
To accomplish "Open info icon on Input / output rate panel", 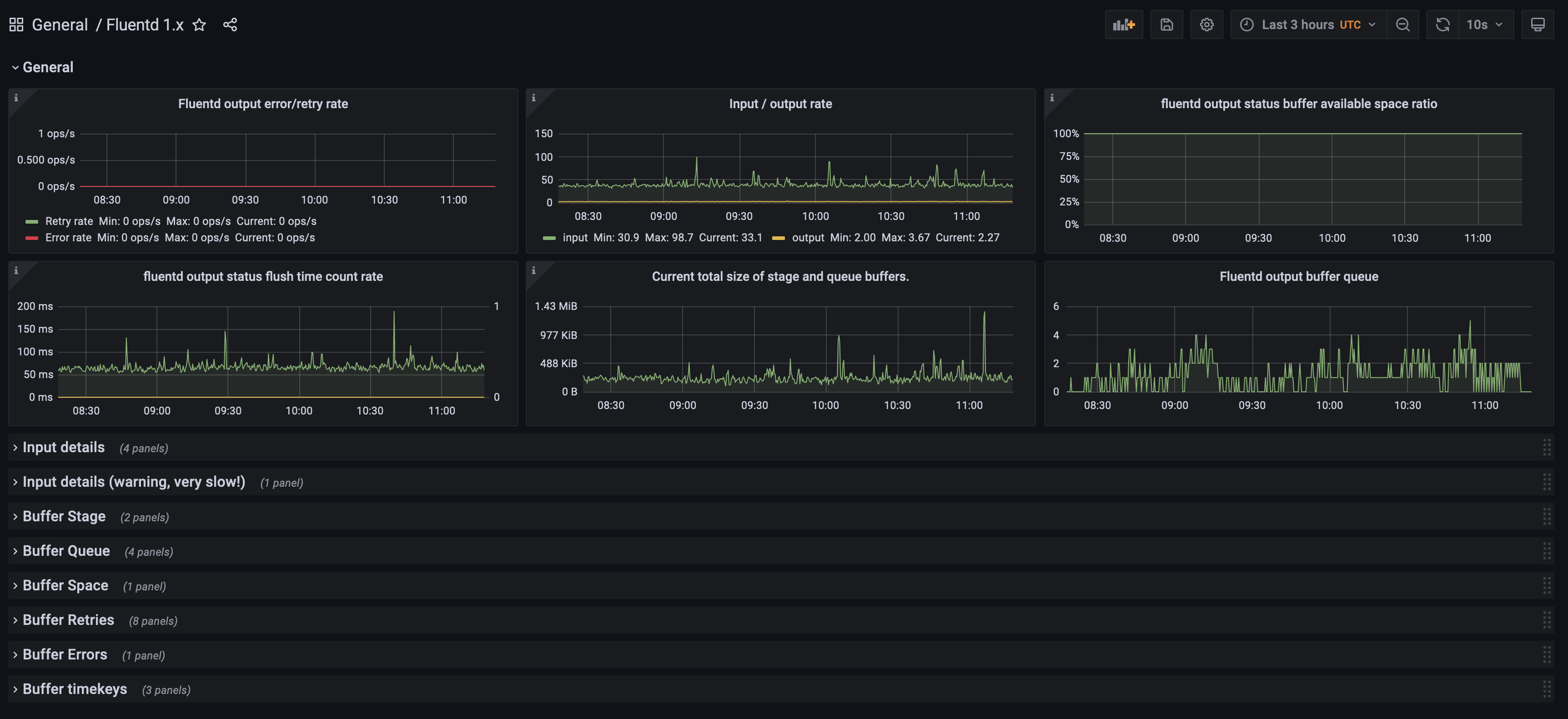I will pyautogui.click(x=534, y=97).
